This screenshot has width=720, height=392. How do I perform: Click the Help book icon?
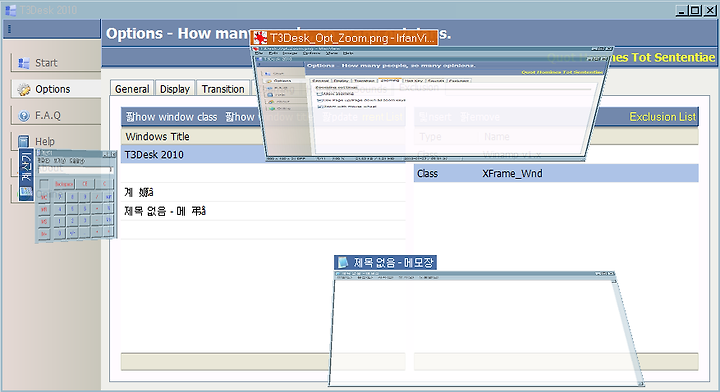tap(23, 141)
